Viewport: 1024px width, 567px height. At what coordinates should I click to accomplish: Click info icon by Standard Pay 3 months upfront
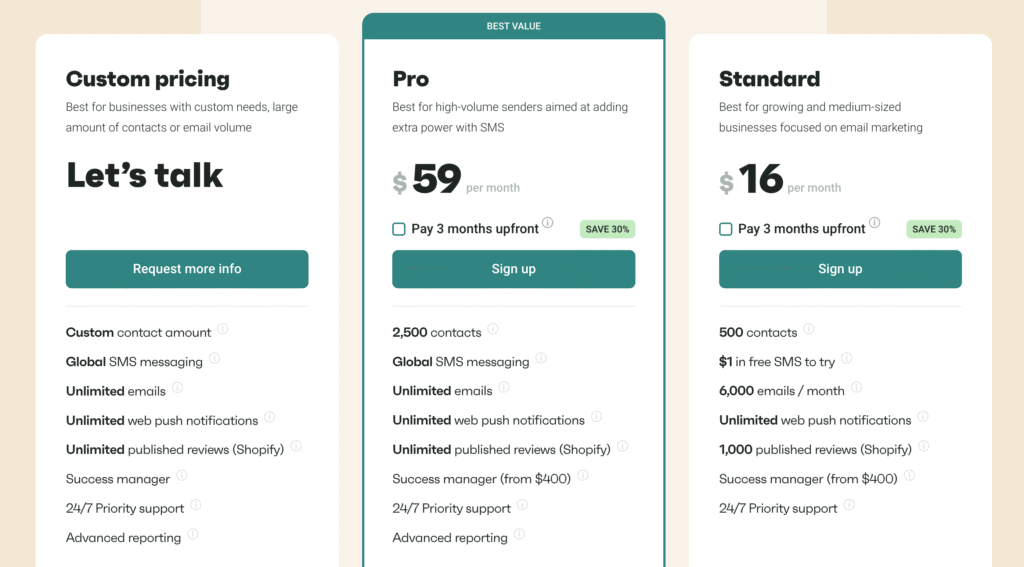(x=874, y=223)
